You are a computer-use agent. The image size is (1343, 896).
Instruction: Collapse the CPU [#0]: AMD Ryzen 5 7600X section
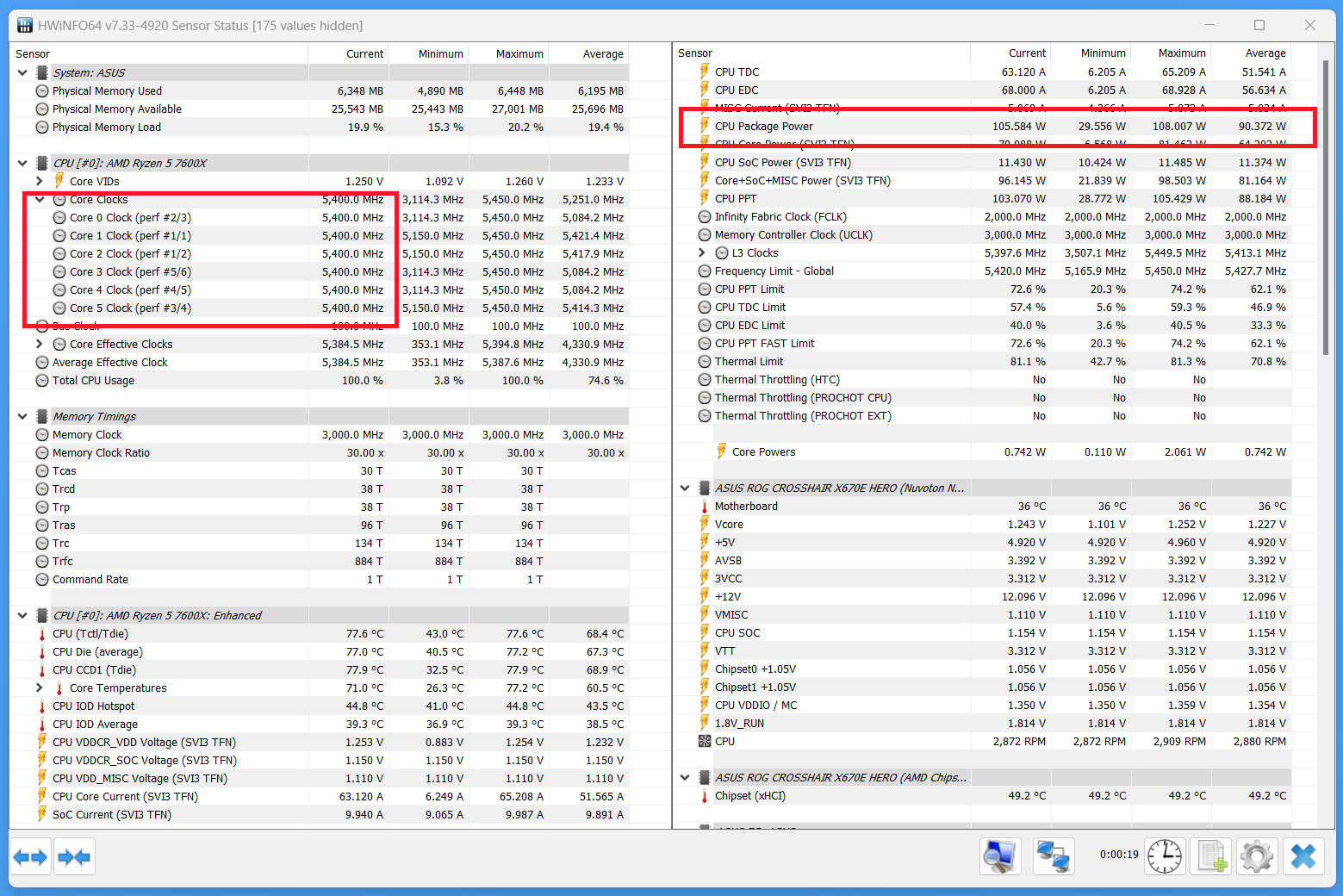(x=22, y=163)
